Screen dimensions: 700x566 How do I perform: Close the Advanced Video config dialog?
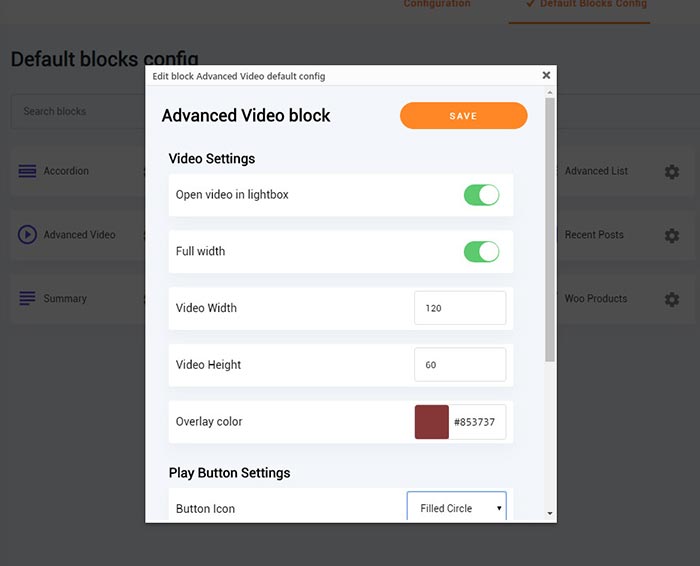coord(546,75)
